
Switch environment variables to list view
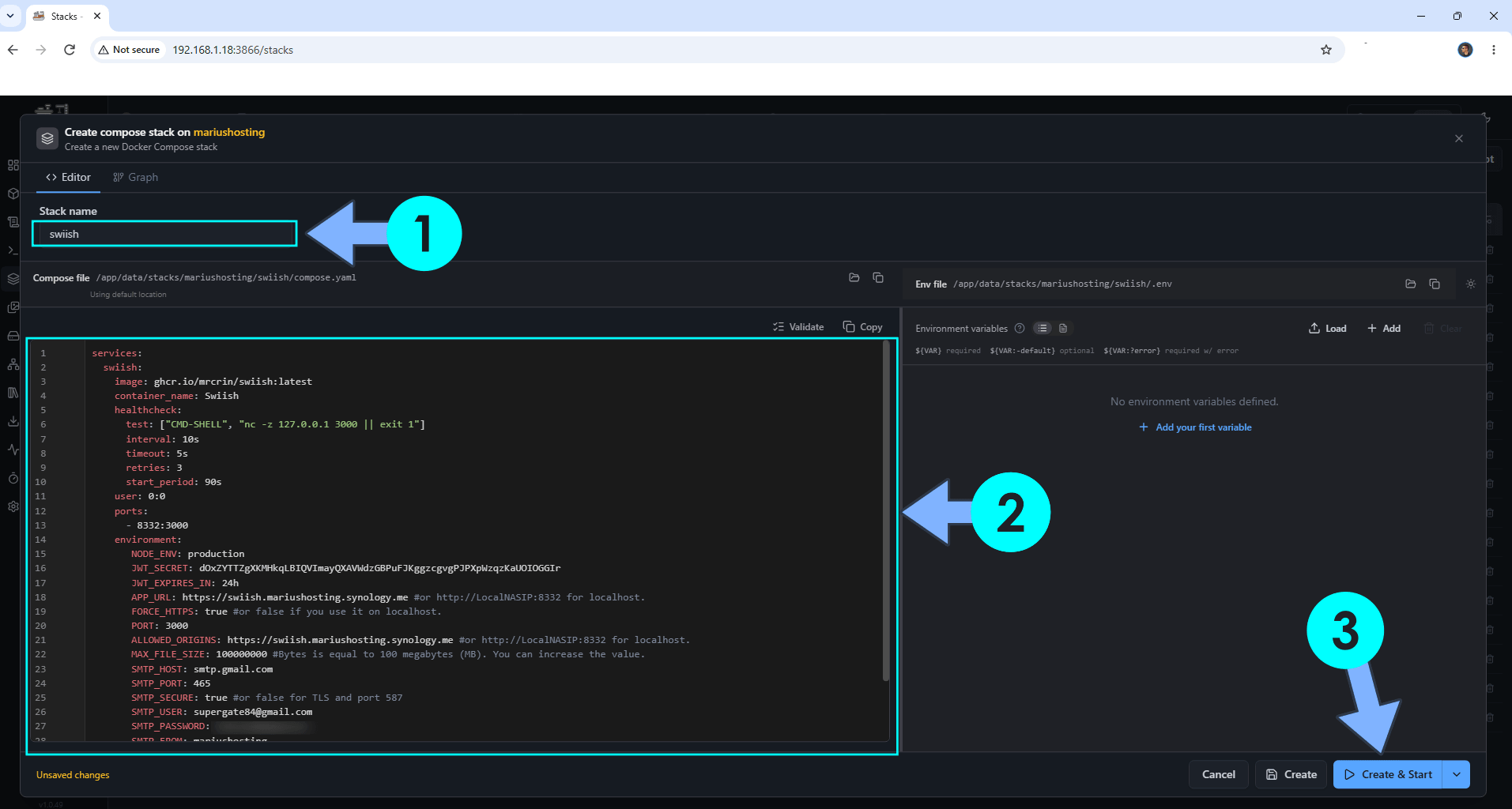click(x=1043, y=328)
